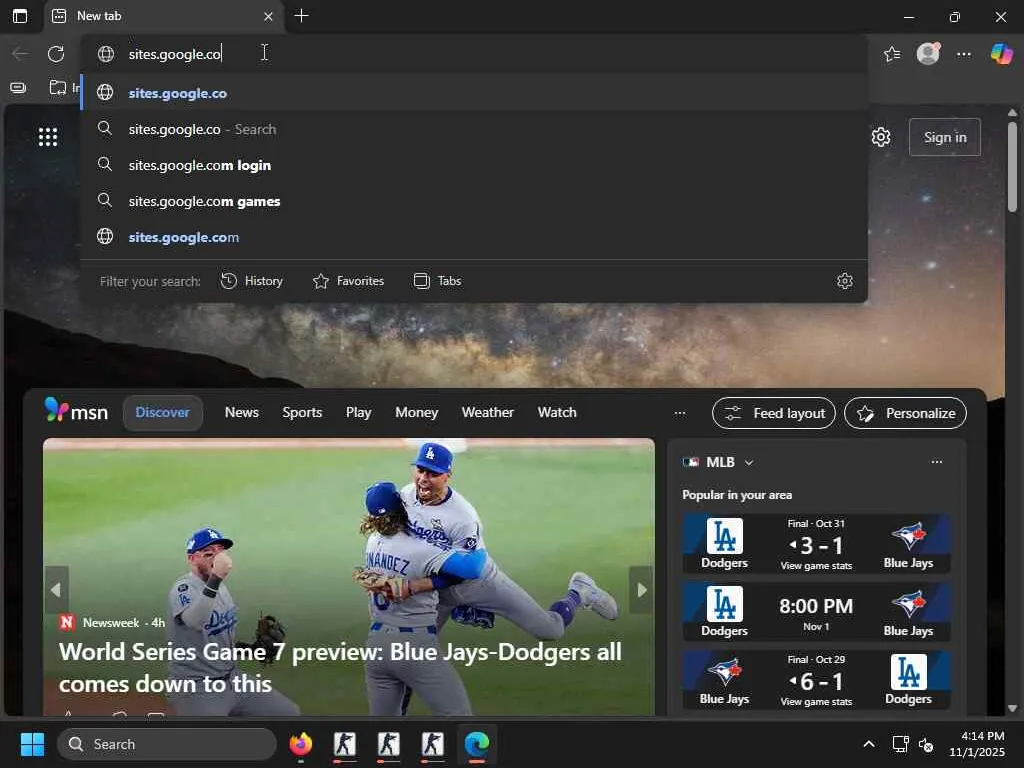Viewport: 1024px width, 768px height.
Task: Select the first sites.google.co suggestion
Action: 474,93
